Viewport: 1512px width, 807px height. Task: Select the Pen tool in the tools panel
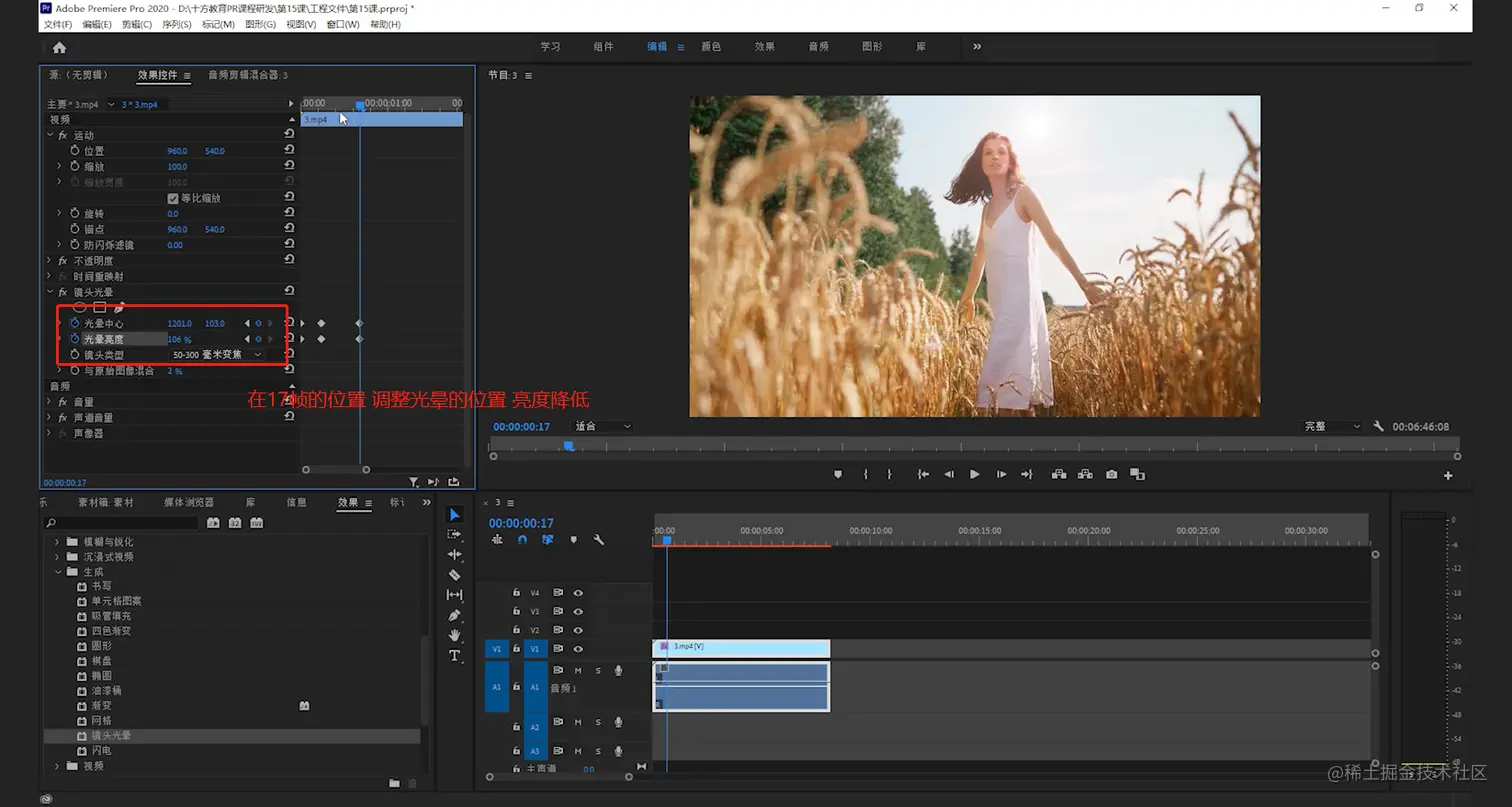click(x=454, y=615)
